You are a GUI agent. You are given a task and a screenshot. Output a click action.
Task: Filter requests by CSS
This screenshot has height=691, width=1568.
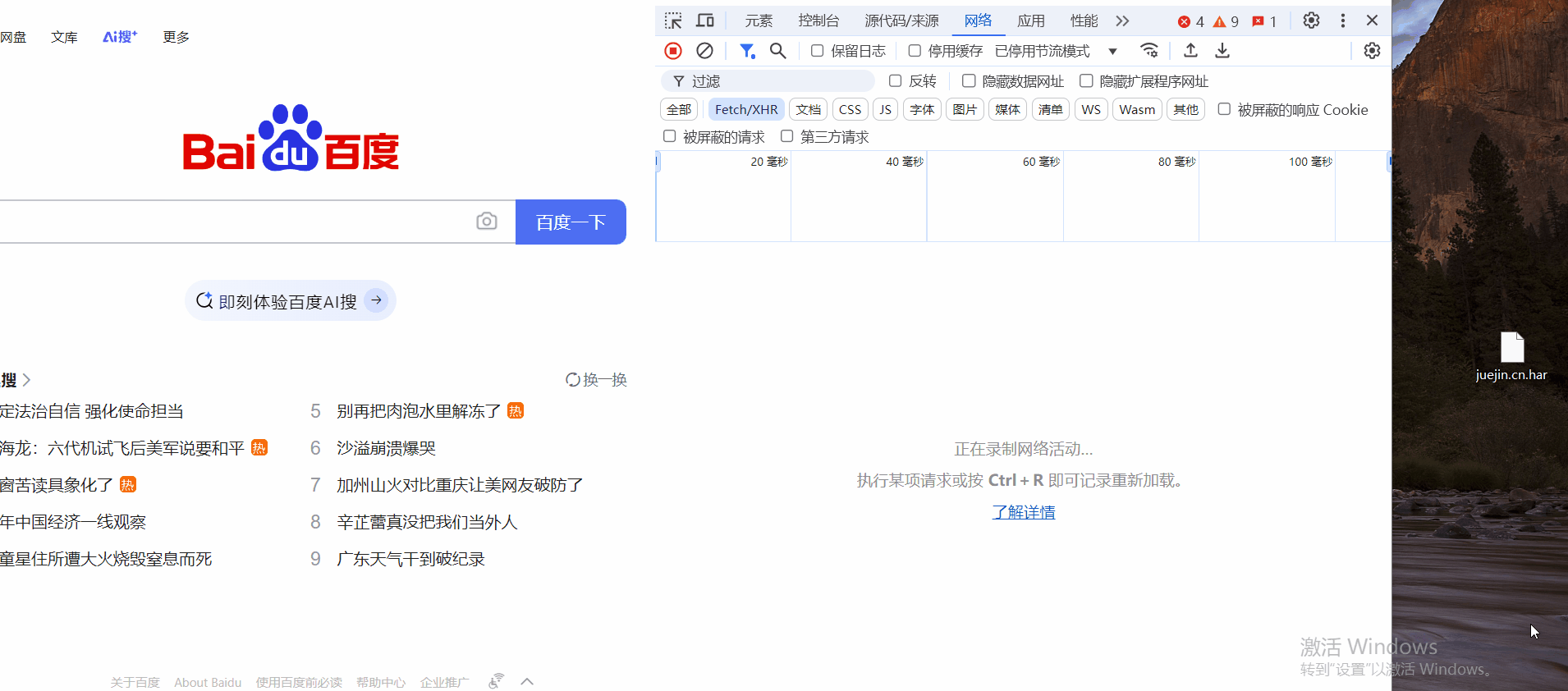[850, 109]
